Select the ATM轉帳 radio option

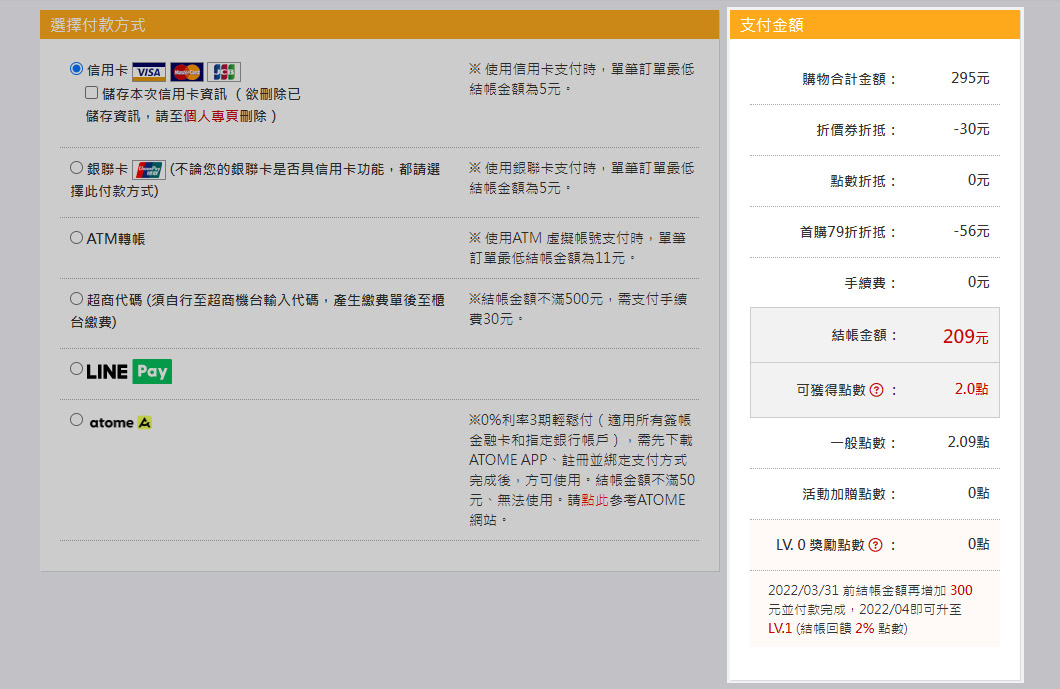[x=76, y=238]
